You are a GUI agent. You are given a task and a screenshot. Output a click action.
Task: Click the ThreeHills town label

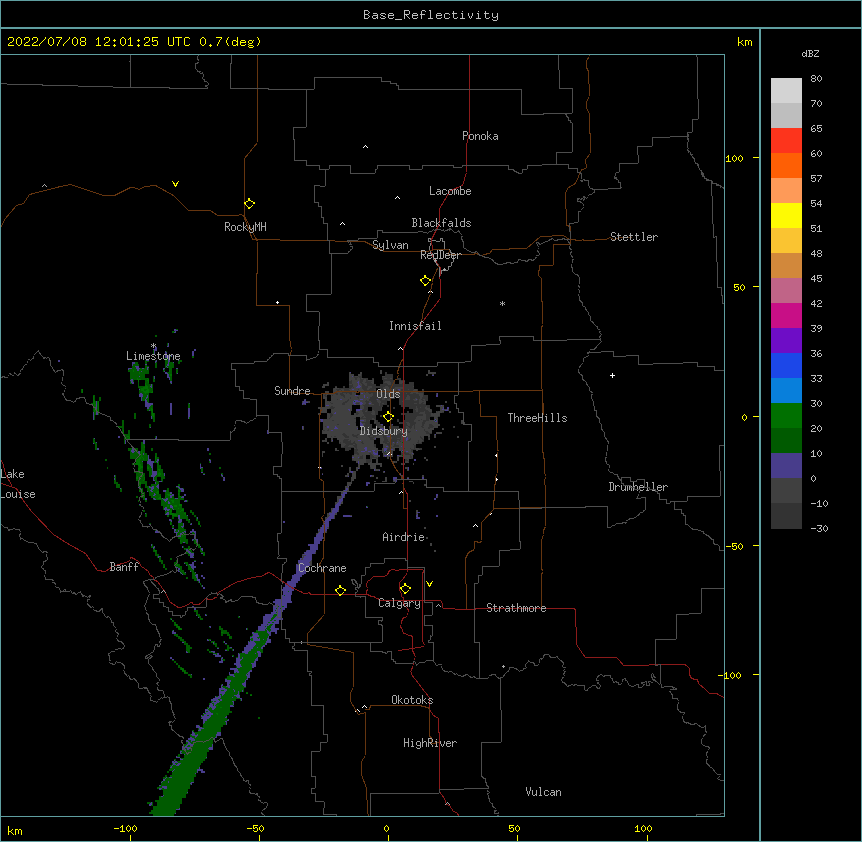[x=537, y=418]
